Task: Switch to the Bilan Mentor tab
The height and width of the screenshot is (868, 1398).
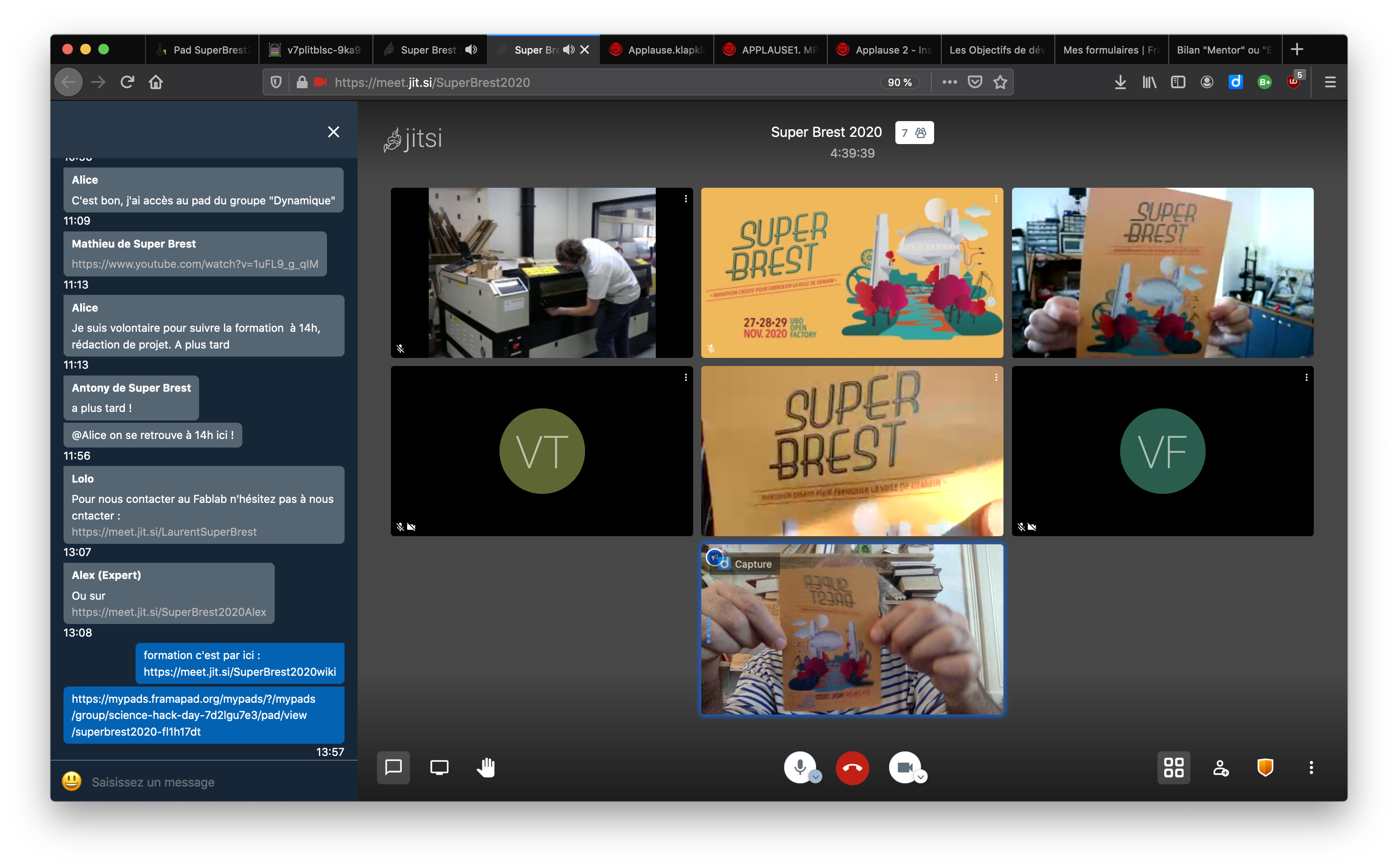Action: coord(1225,50)
